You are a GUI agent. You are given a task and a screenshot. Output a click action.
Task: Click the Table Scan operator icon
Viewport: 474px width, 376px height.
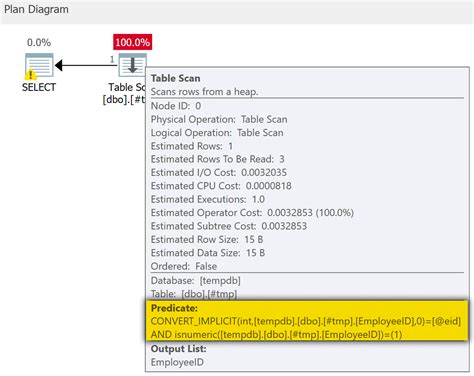click(x=132, y=64)
